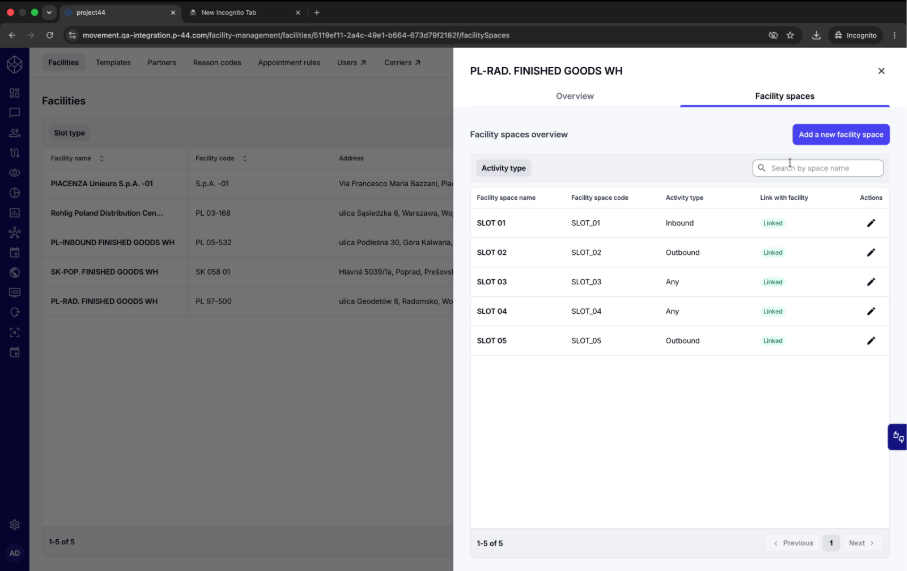
Task: Close the PL-RAD. FINISHED GOODS WH panel
Action: click(881, 71)
